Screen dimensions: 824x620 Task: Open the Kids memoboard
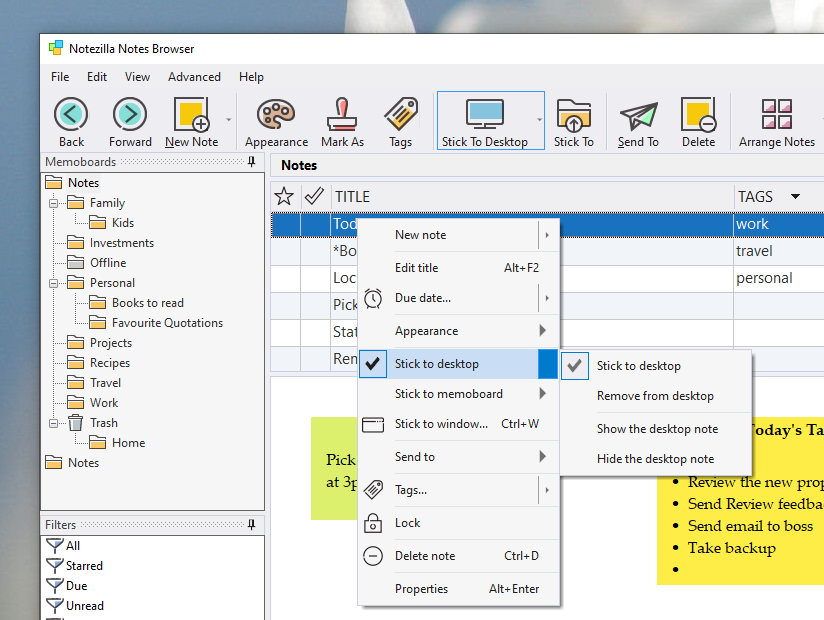(112, 223)
